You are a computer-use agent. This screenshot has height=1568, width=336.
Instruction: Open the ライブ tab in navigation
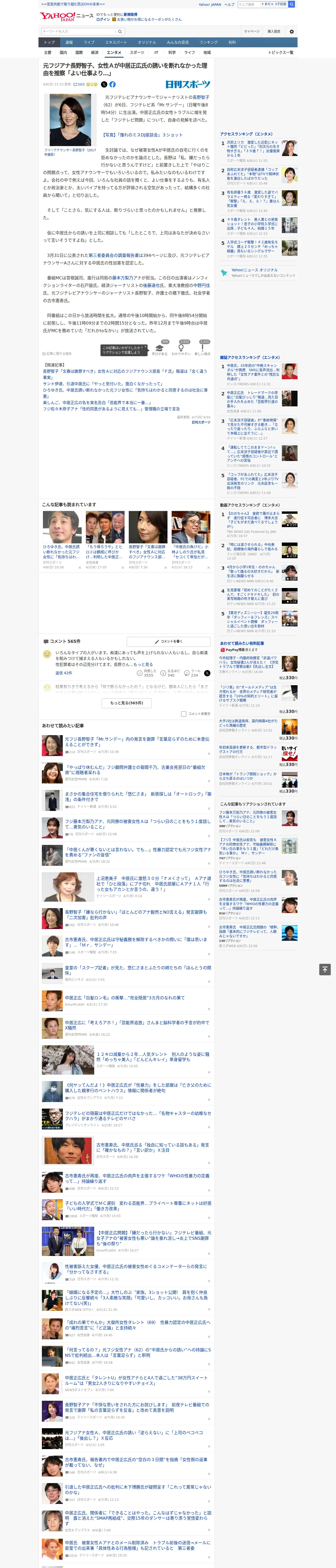(89, 42)
